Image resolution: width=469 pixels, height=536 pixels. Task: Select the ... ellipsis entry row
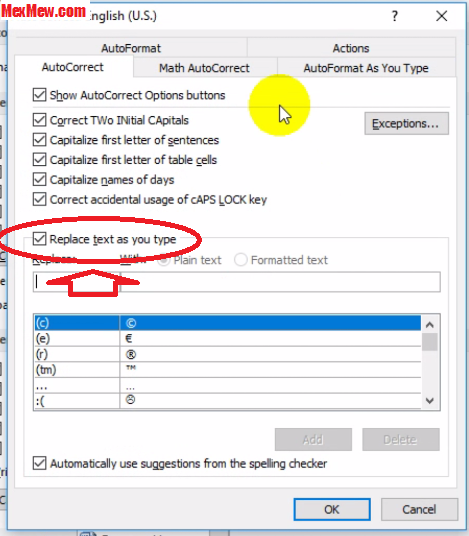click(x=227, y=385)
